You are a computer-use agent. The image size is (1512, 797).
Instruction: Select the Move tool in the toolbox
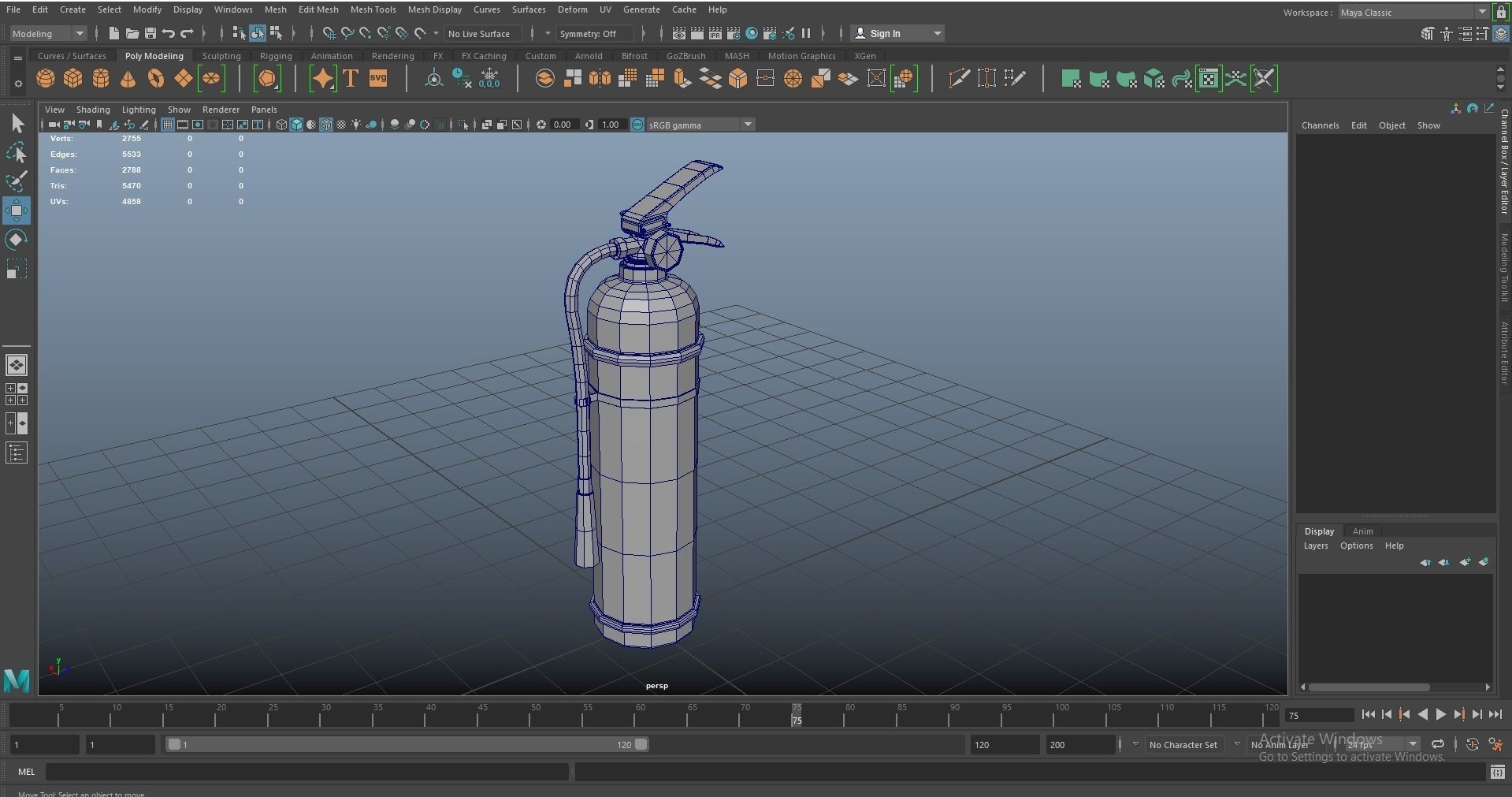[17, 210]
